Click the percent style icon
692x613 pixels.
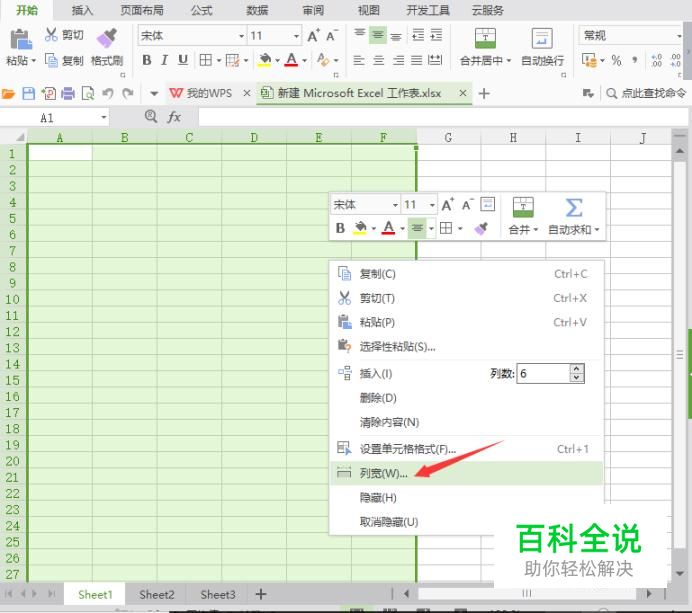pos(617,60)
